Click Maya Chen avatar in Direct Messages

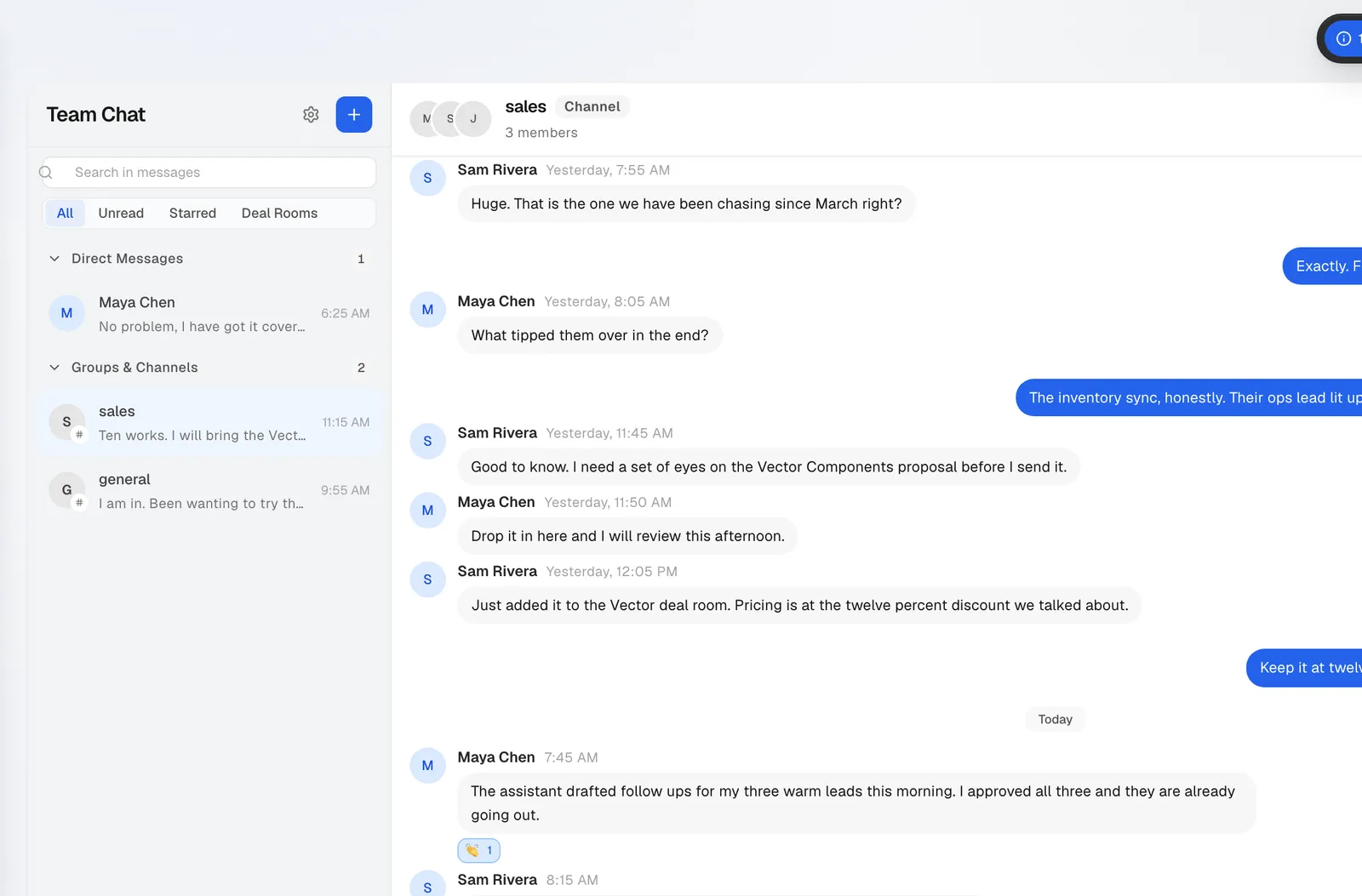[66, 313]
